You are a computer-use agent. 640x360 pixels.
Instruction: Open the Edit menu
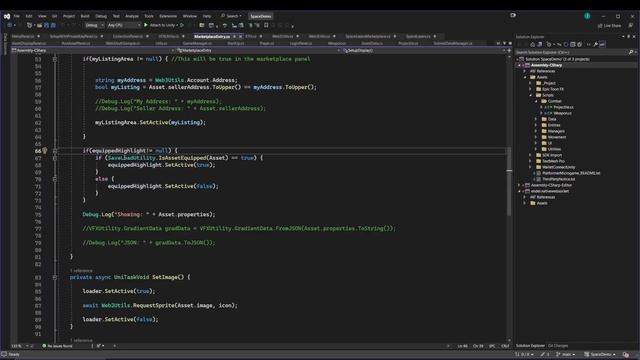click(x=29, y=16)
